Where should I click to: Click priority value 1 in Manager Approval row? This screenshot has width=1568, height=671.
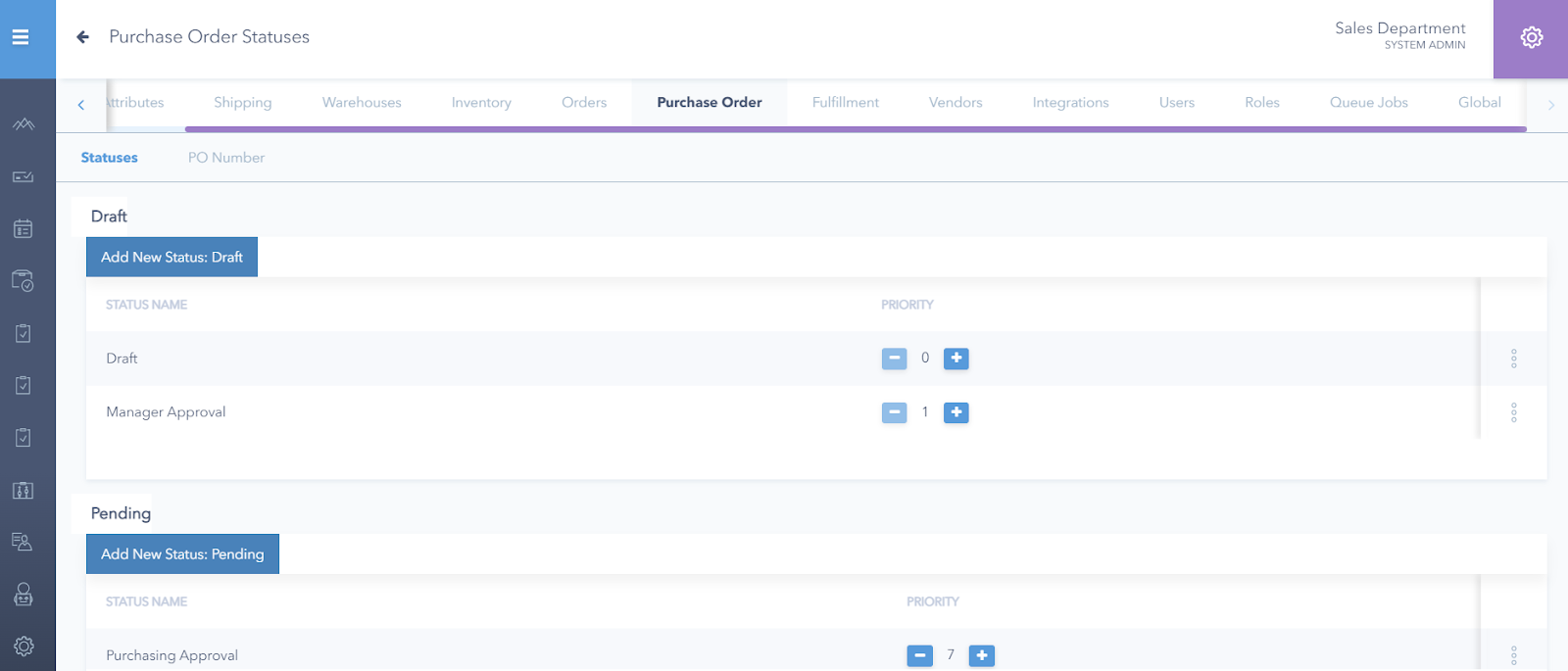[x=925, y=412]
